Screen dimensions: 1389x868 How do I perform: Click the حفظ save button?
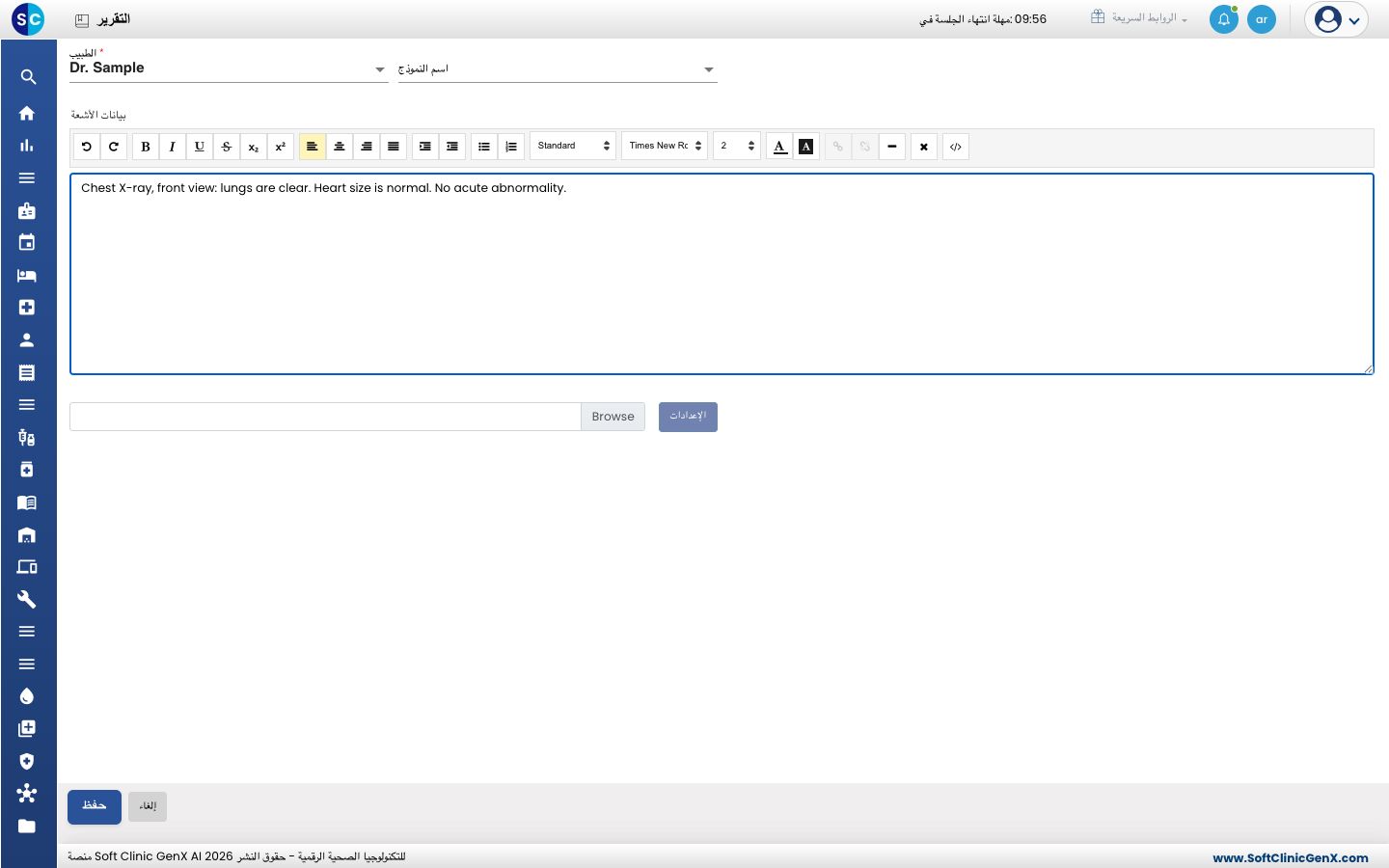point(95,807)
